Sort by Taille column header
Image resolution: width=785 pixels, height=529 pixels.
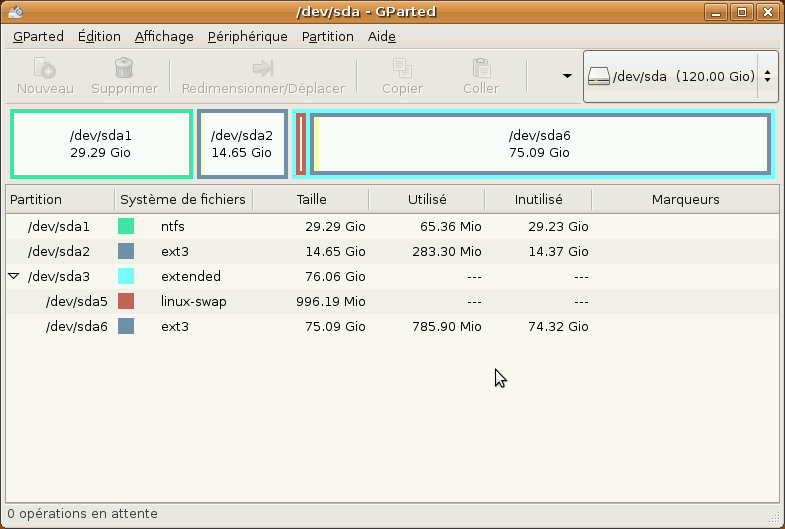[x=311, y=199]
